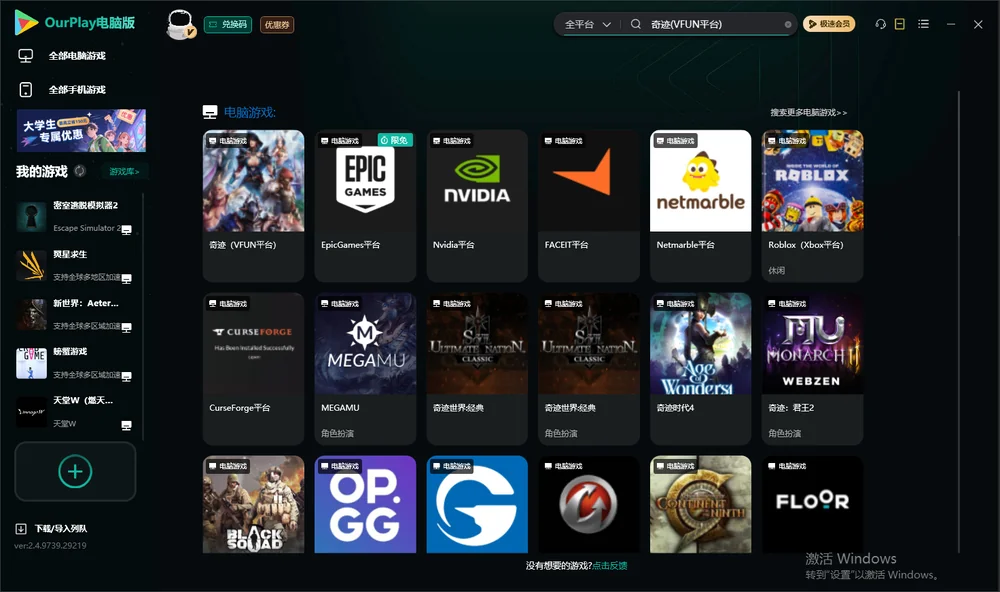Add a game with the plus button
1000x592 pixels.
pyautogui.click(x=75, y=471)
